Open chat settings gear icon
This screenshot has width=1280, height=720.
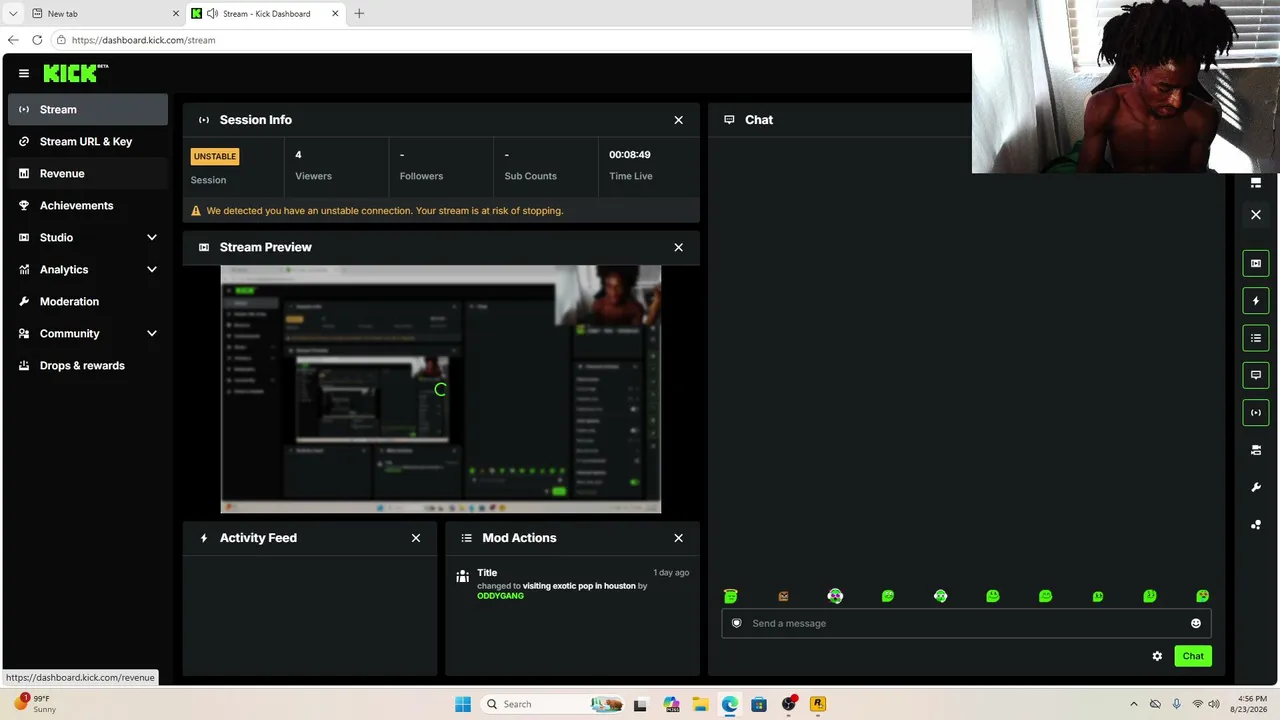(1157, 656)
